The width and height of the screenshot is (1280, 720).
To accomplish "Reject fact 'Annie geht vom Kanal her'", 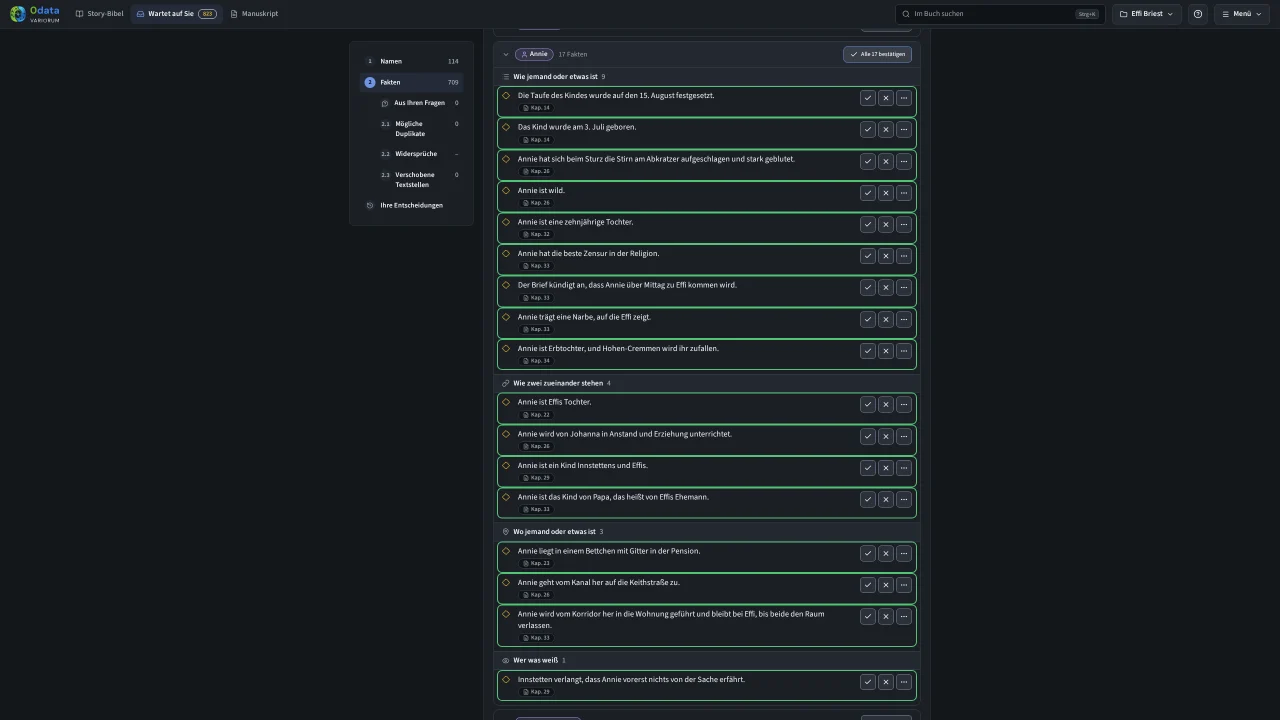I will coord(886,585).
